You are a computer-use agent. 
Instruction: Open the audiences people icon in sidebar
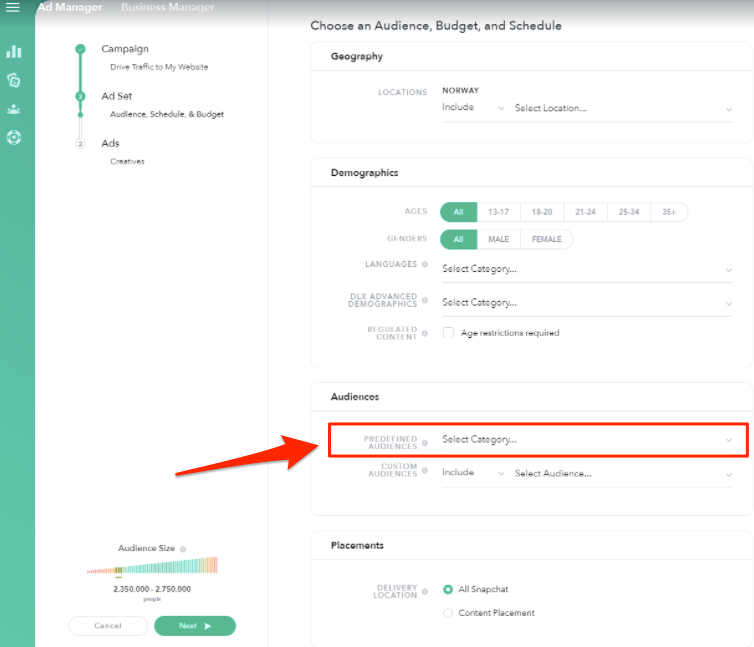(13, 109)
